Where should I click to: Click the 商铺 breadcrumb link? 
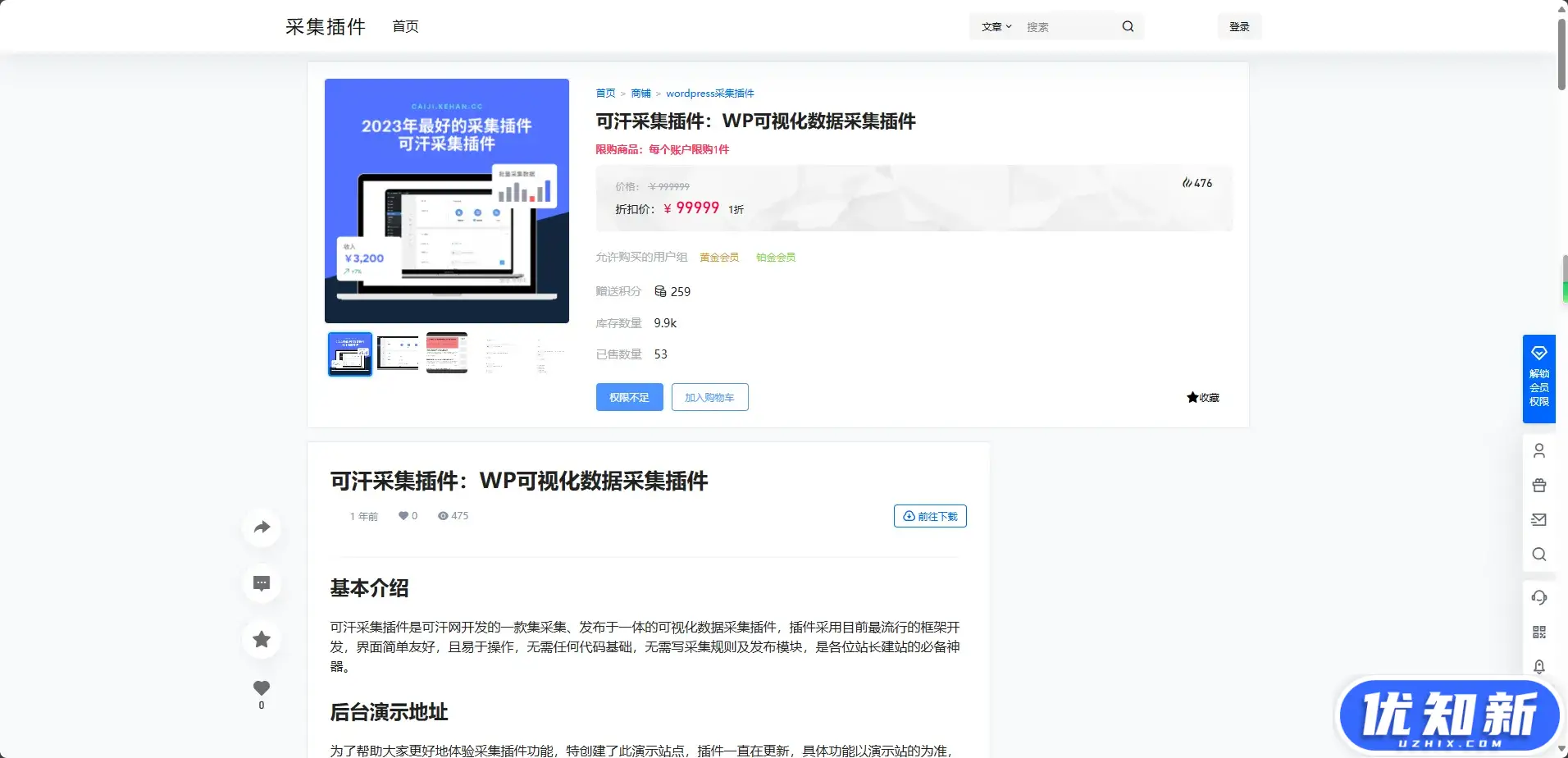[x=640, y=94]
